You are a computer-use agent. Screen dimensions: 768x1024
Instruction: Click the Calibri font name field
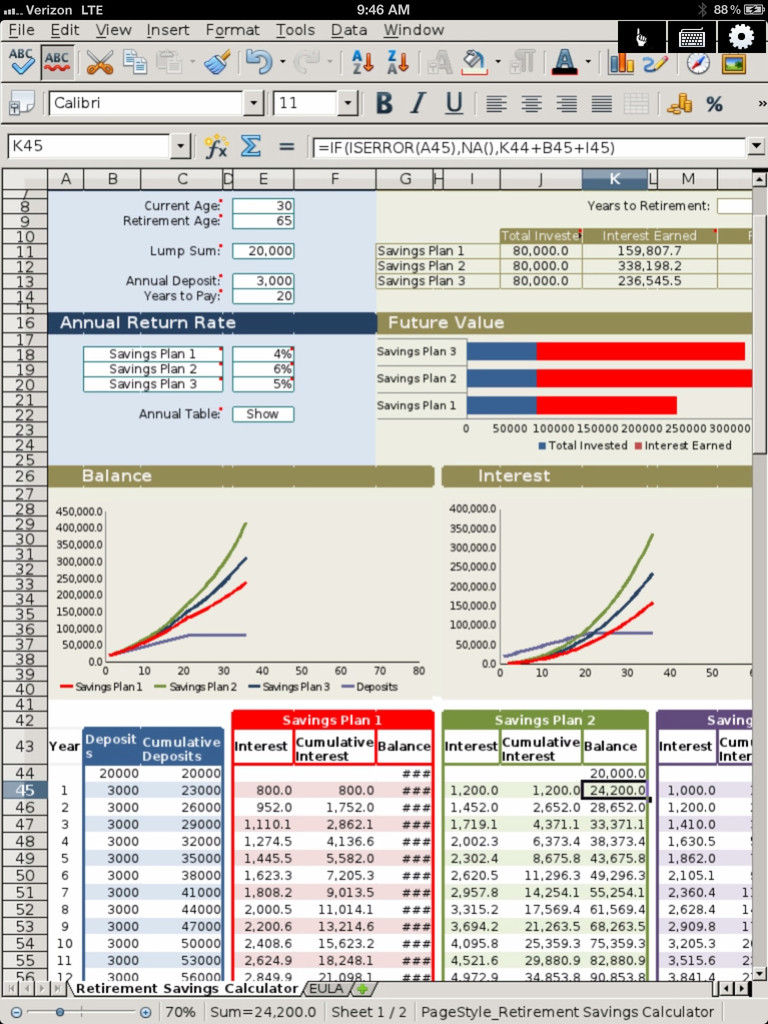pos(146,103)
